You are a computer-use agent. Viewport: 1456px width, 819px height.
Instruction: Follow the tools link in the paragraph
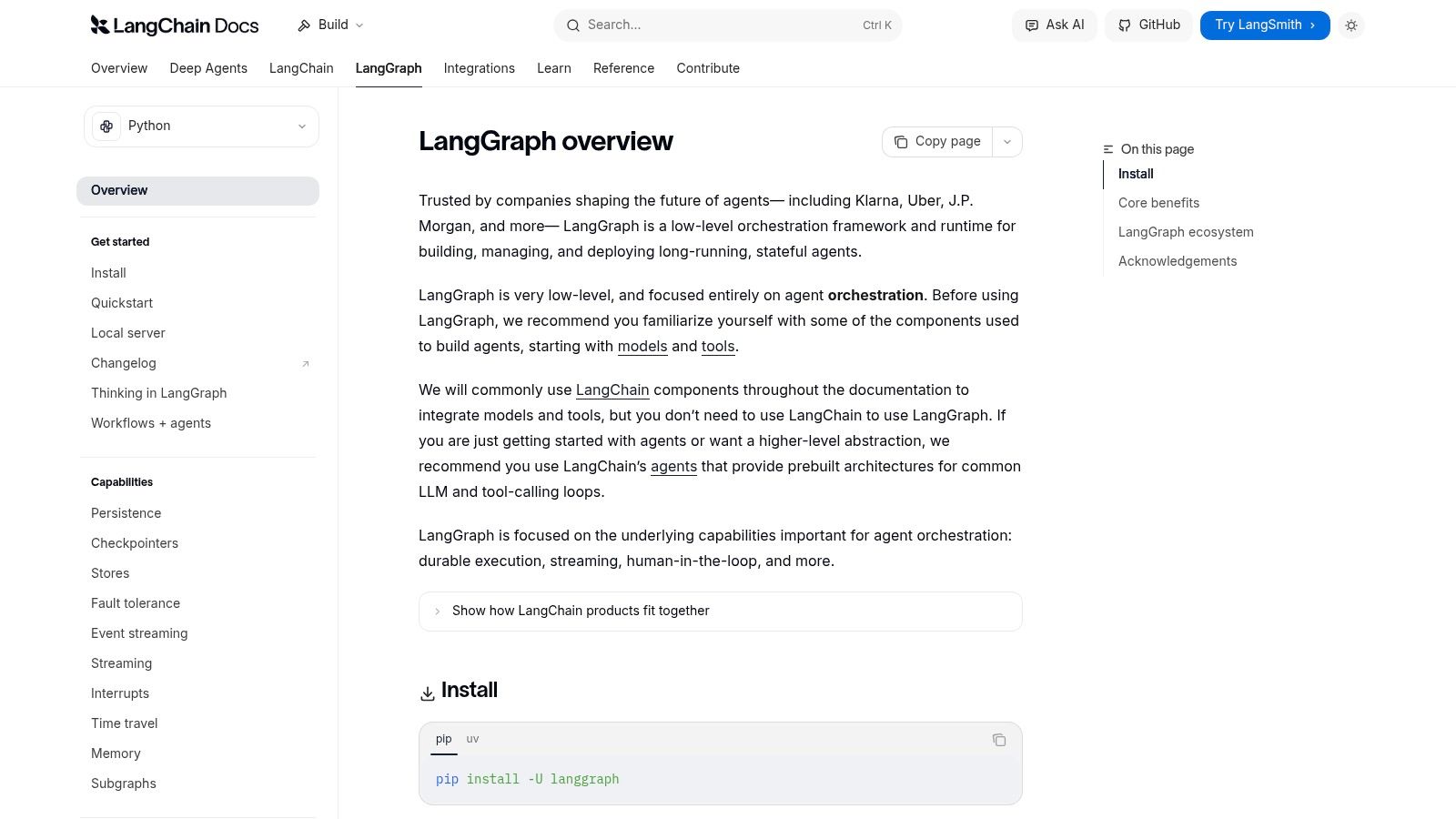tap(718, 347)
